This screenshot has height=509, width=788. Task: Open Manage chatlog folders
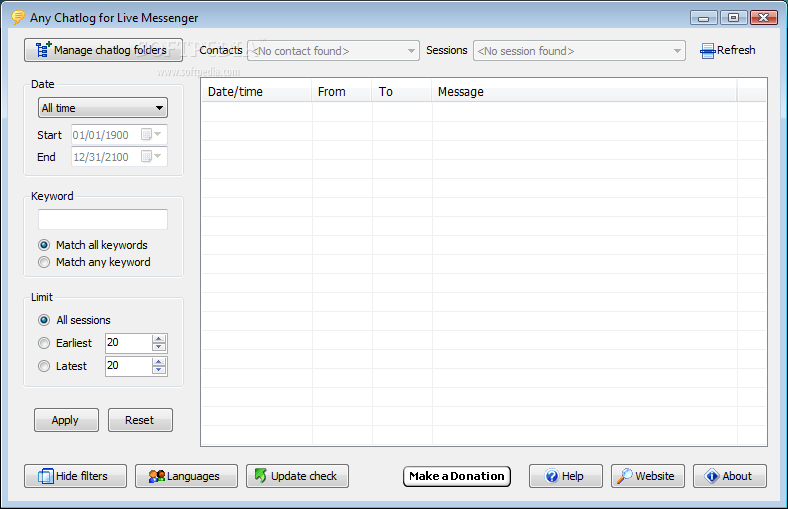pos(104,50)
